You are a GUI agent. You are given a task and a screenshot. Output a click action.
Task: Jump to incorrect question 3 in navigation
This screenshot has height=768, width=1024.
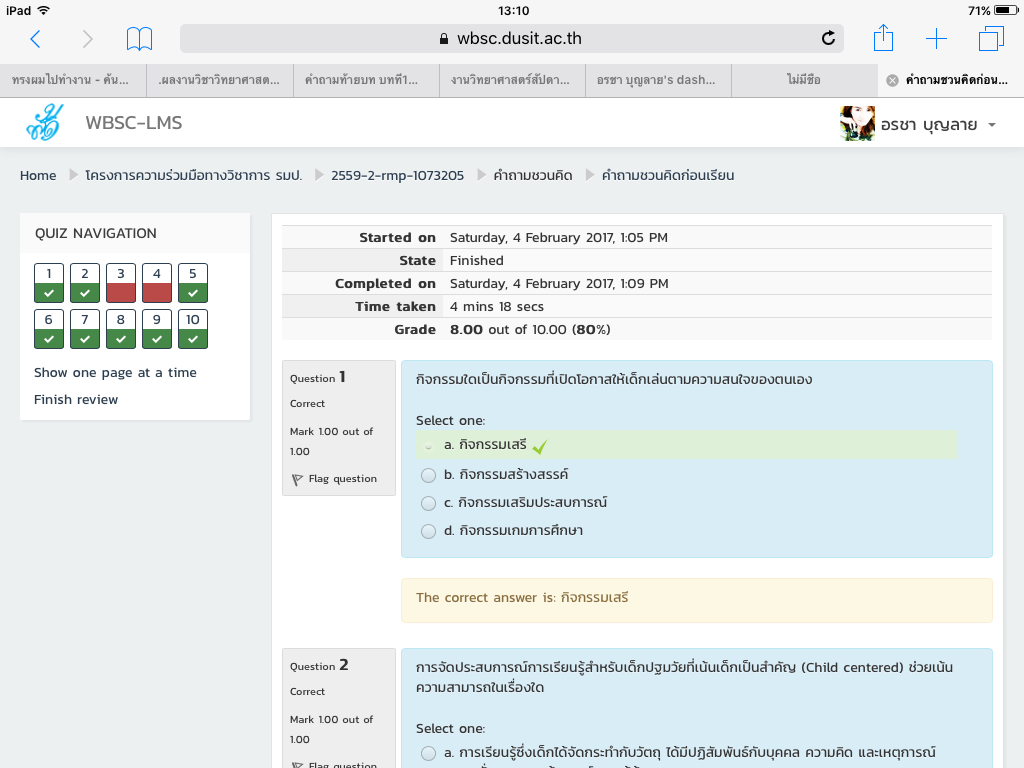[x=121, y=283]
